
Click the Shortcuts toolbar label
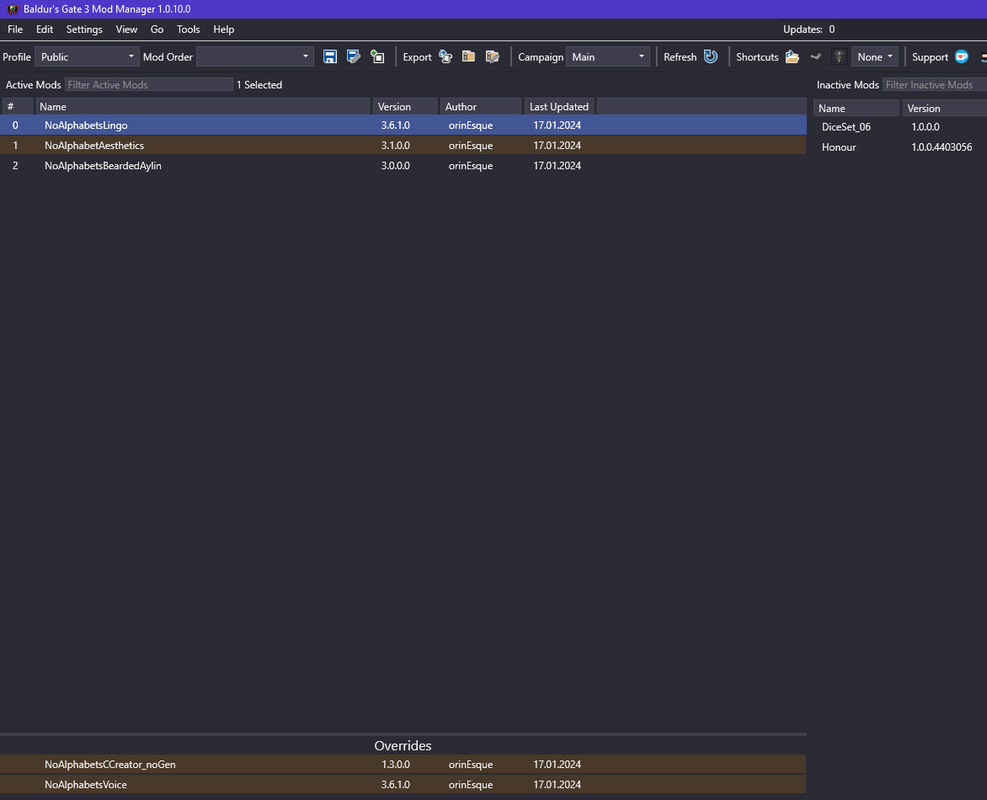pos(757,57)
